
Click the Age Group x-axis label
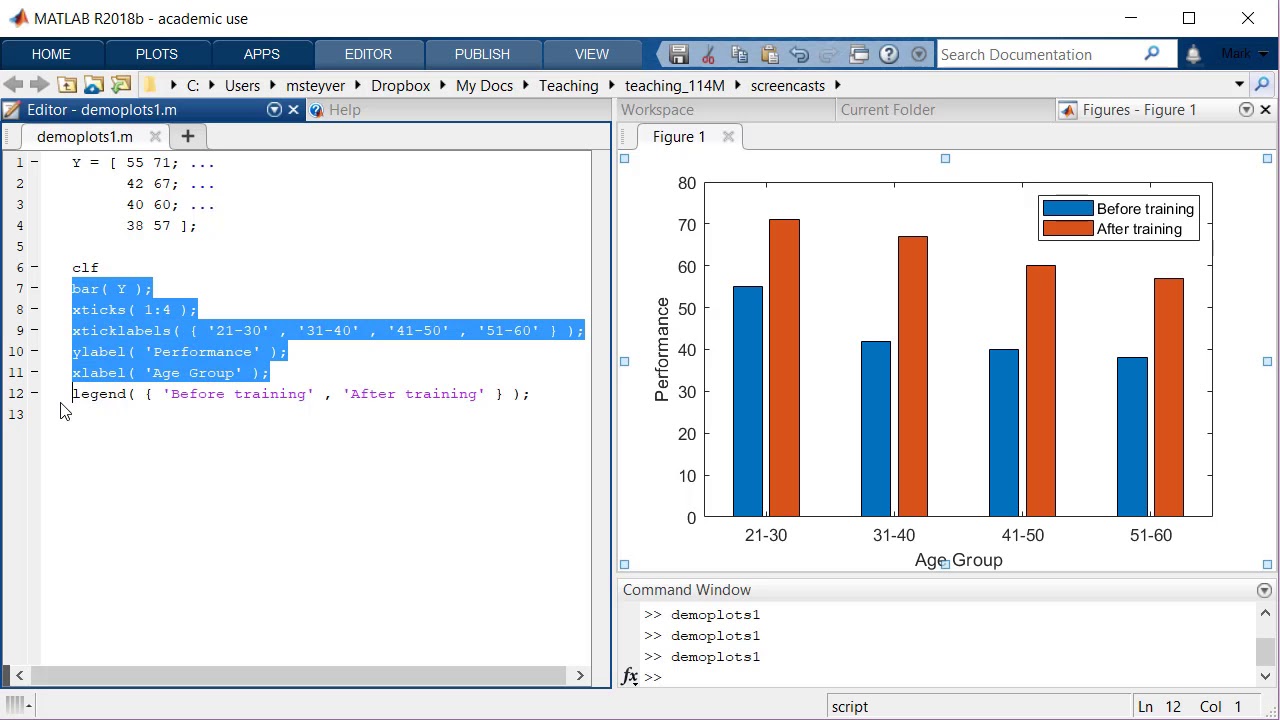(x=958, y=560)
